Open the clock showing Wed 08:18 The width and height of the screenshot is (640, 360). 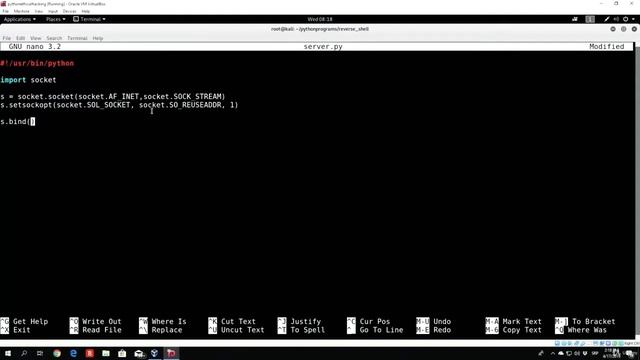tap(320, 19)
